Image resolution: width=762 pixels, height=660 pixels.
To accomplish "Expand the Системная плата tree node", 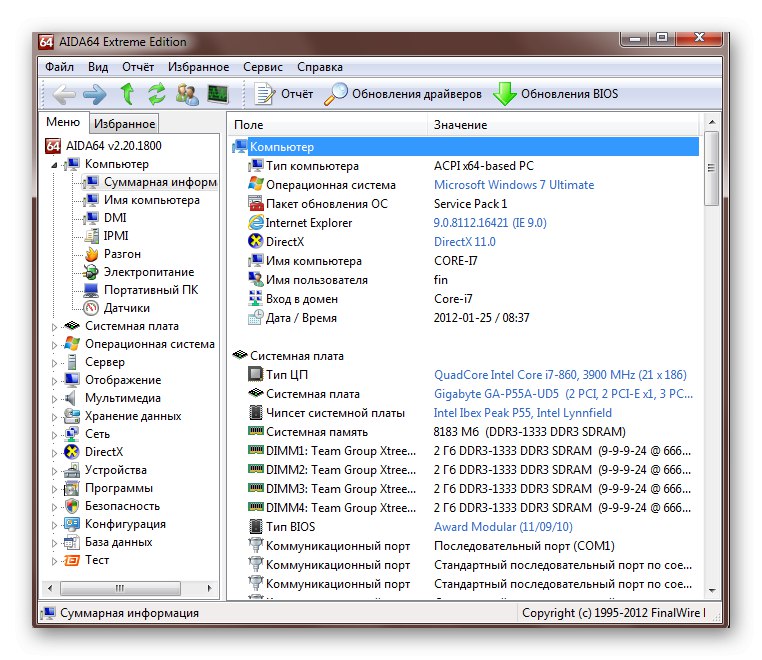I will coord(55,326).
